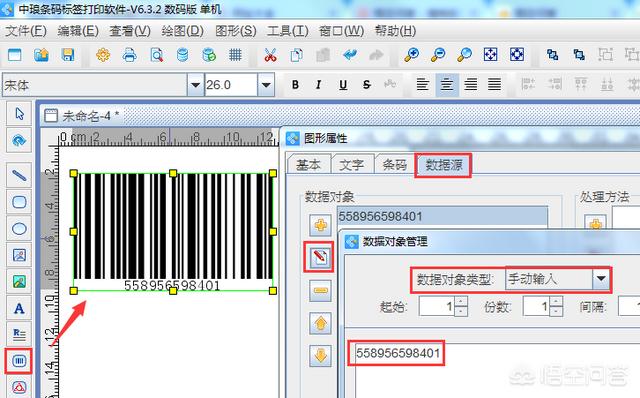Screen dimensions: 640x398
Task: Open the font size 26.0 dropdown
Action: click(x=266, y=85)
